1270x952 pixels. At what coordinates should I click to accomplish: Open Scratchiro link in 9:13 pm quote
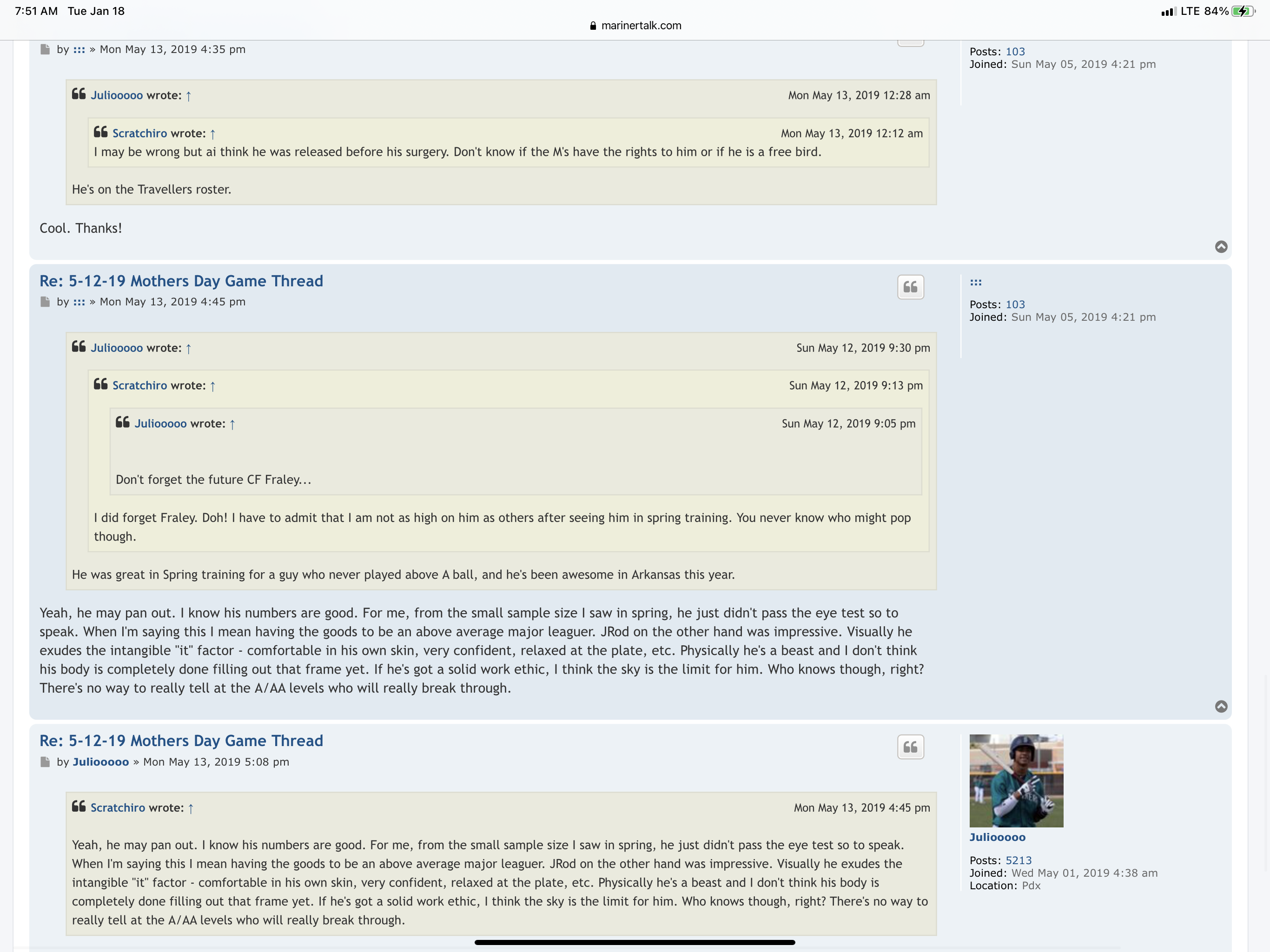(139, 385)
